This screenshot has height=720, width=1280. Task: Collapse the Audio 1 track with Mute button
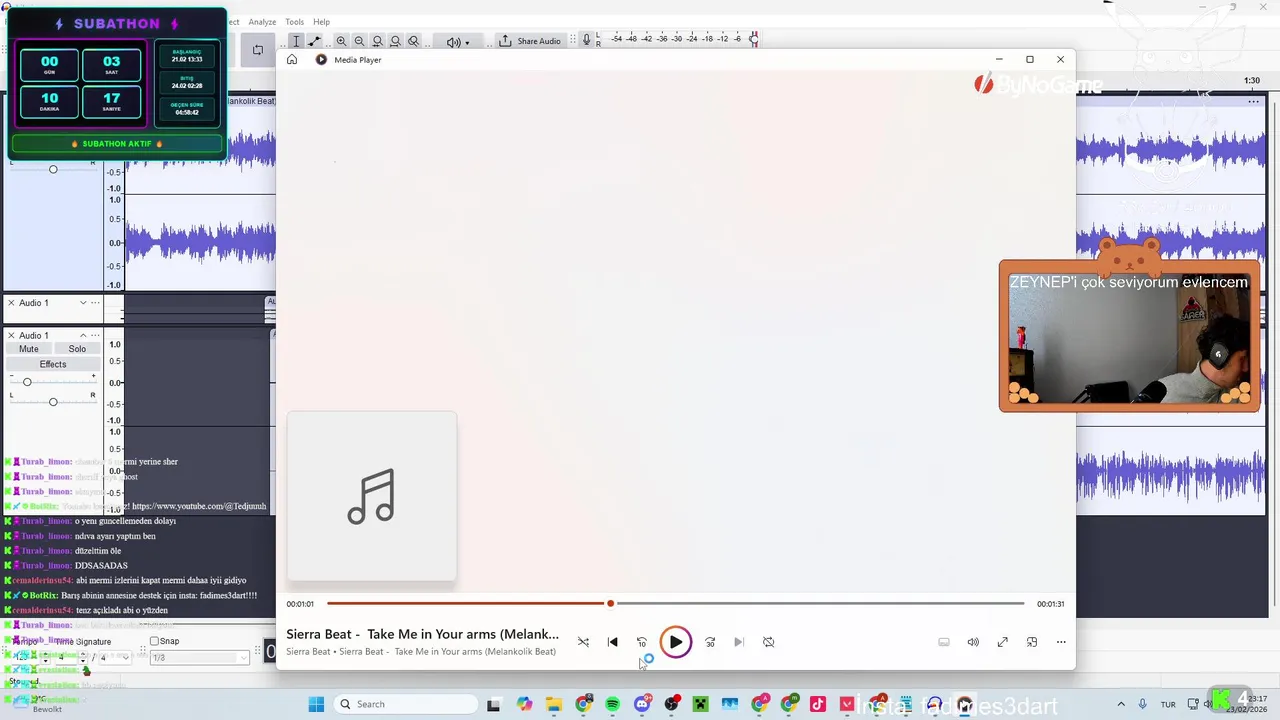[83, 336]
